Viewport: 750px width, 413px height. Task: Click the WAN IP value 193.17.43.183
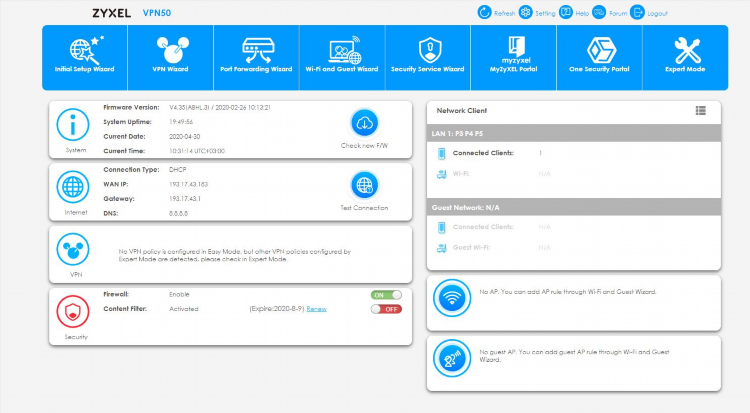(x=188, y=184)
